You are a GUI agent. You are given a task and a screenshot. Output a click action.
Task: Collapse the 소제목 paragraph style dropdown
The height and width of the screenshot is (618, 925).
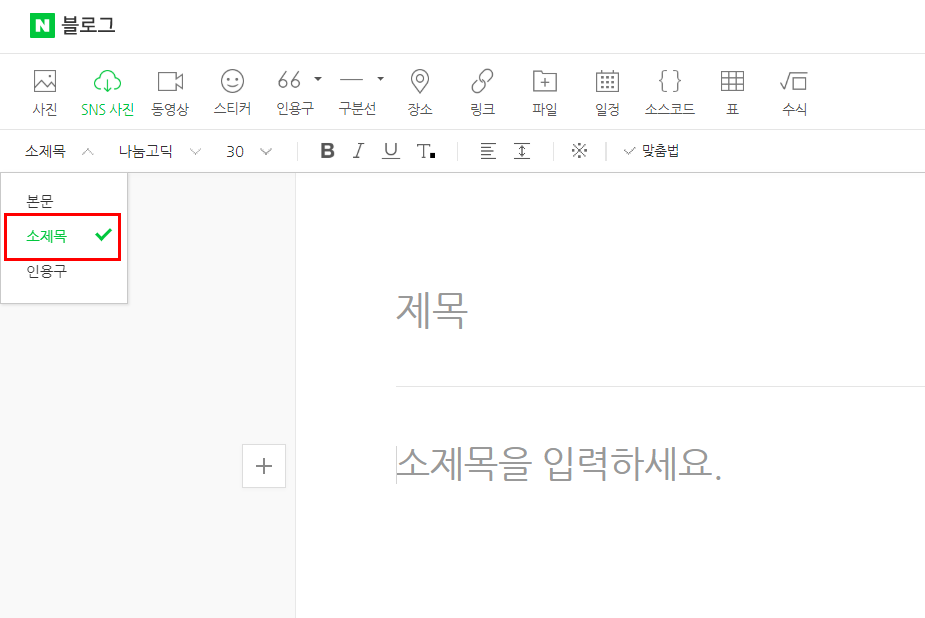coord(59,152)
